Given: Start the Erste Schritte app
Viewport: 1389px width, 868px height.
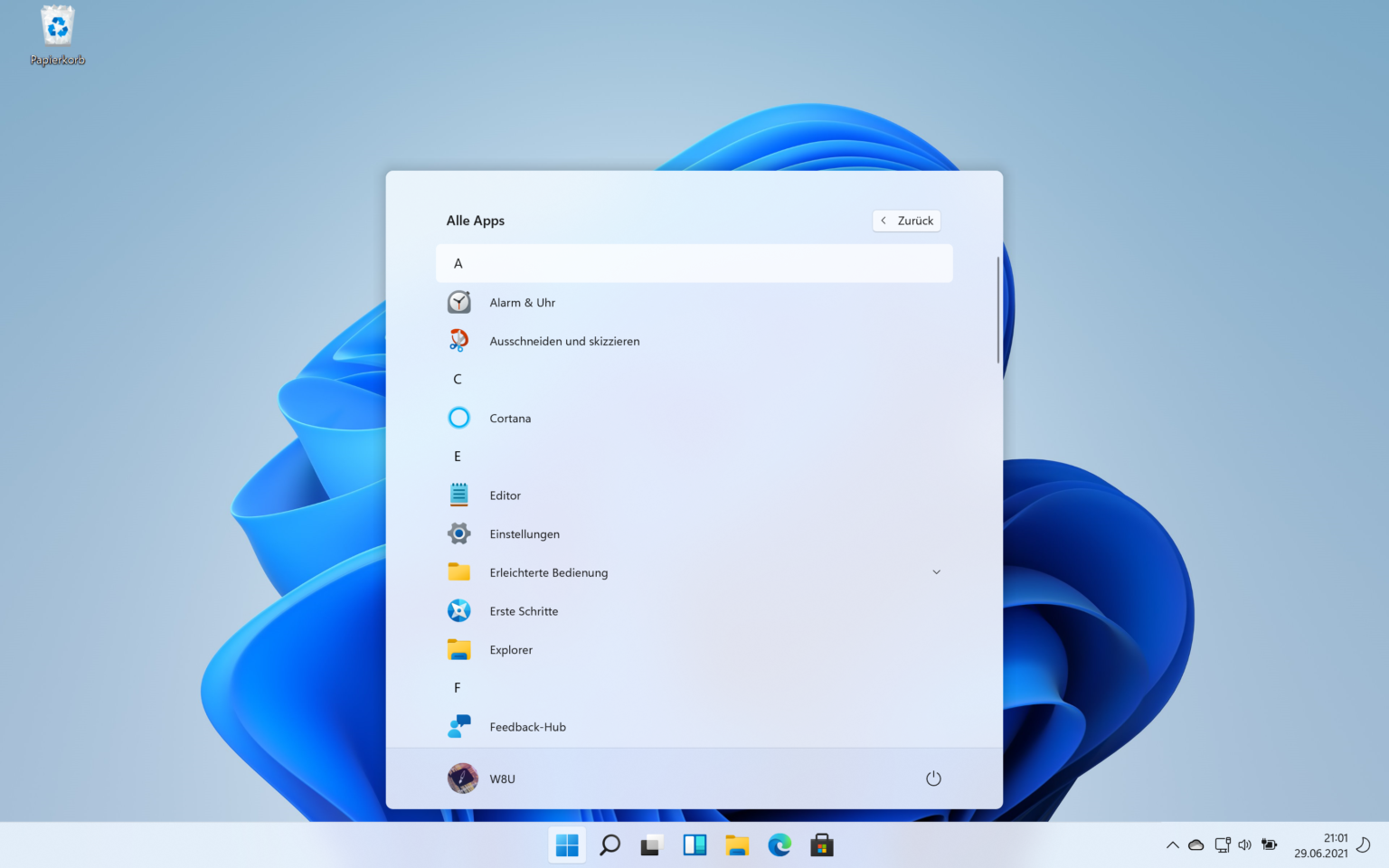Looking at the screenshot, I should 524,610.
